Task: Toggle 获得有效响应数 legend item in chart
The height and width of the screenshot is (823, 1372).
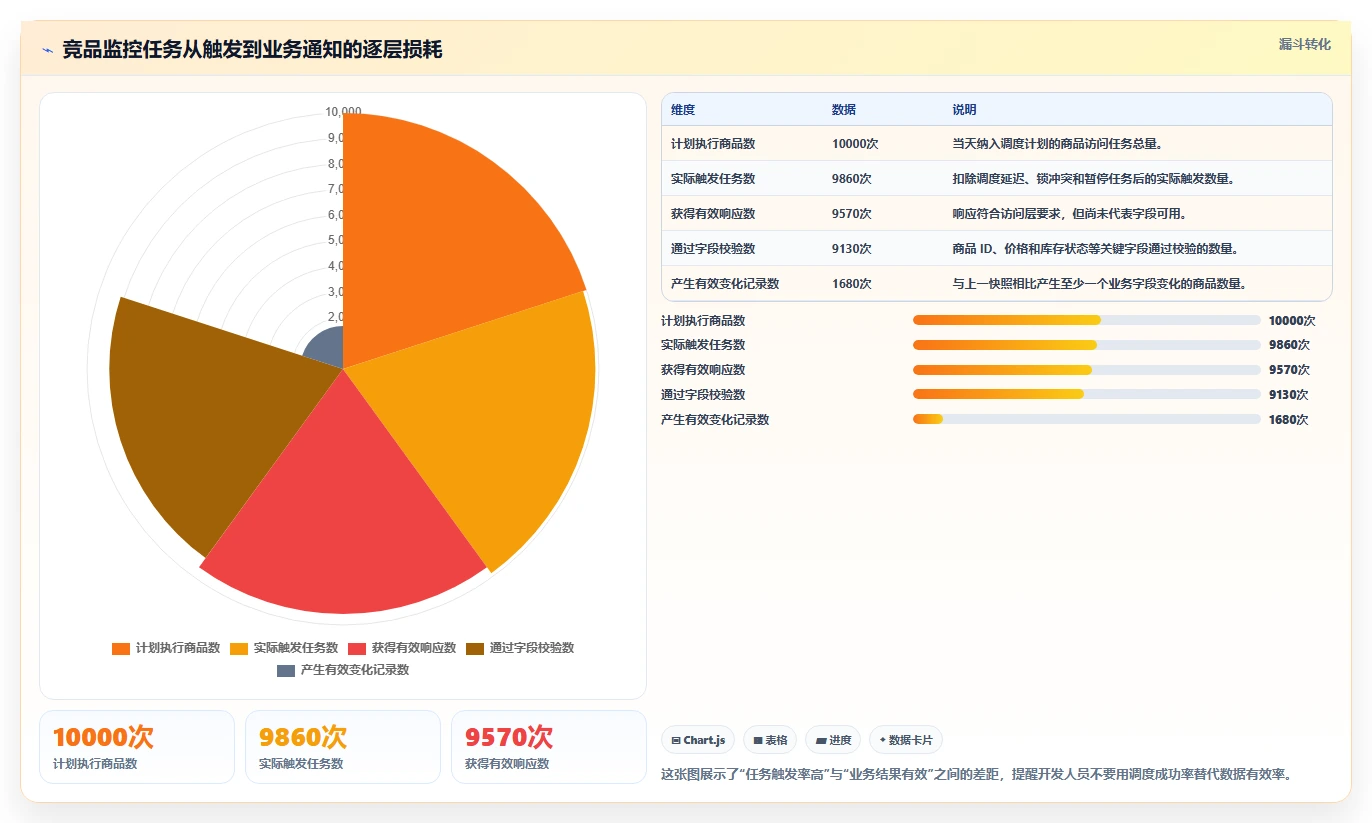Action: tap(402, 648)
